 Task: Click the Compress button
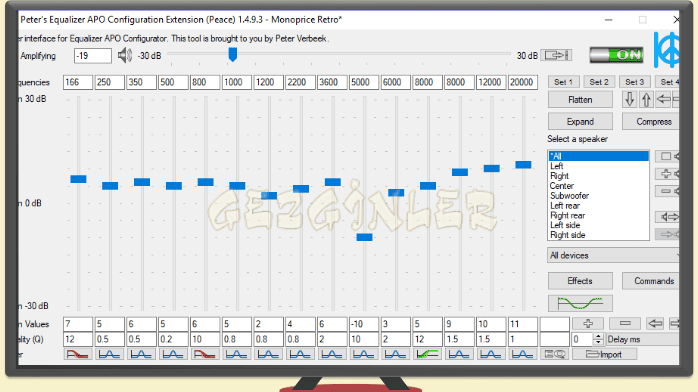651,121
